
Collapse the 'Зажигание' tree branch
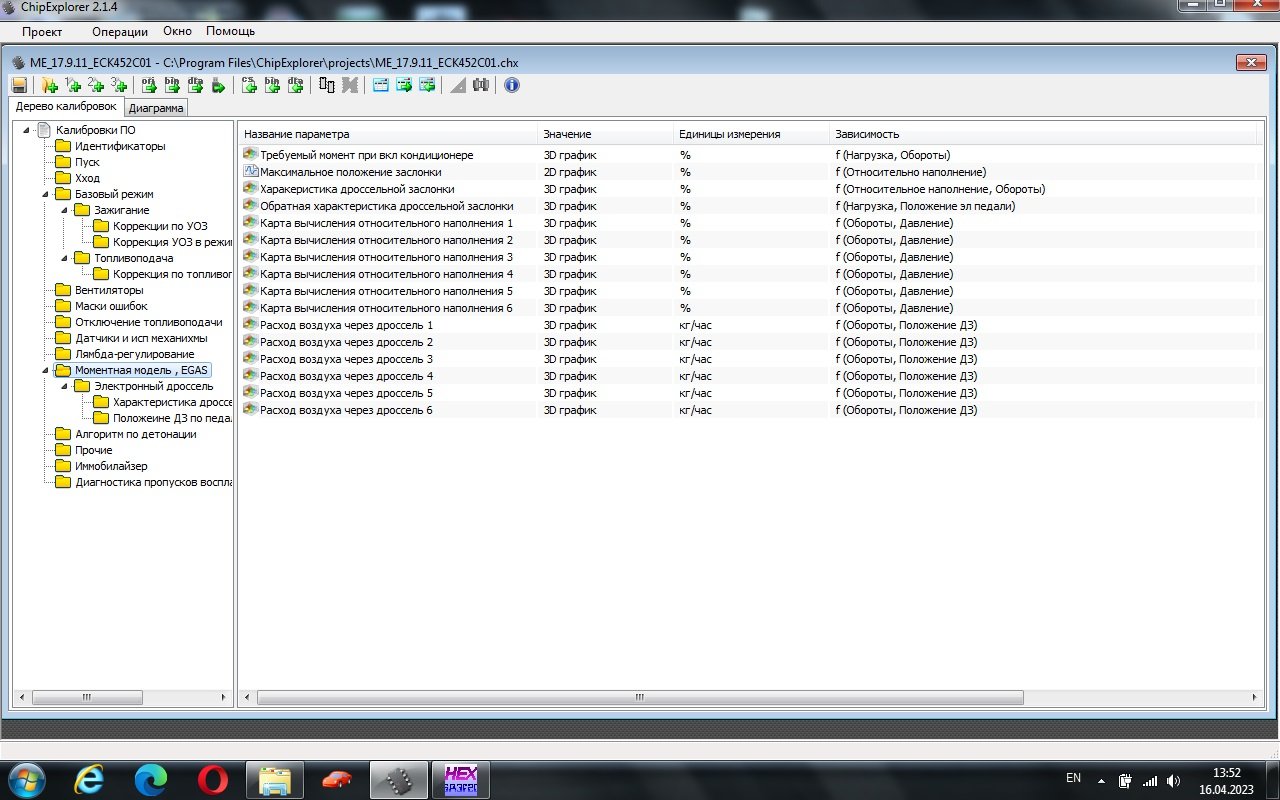point(64,210)
